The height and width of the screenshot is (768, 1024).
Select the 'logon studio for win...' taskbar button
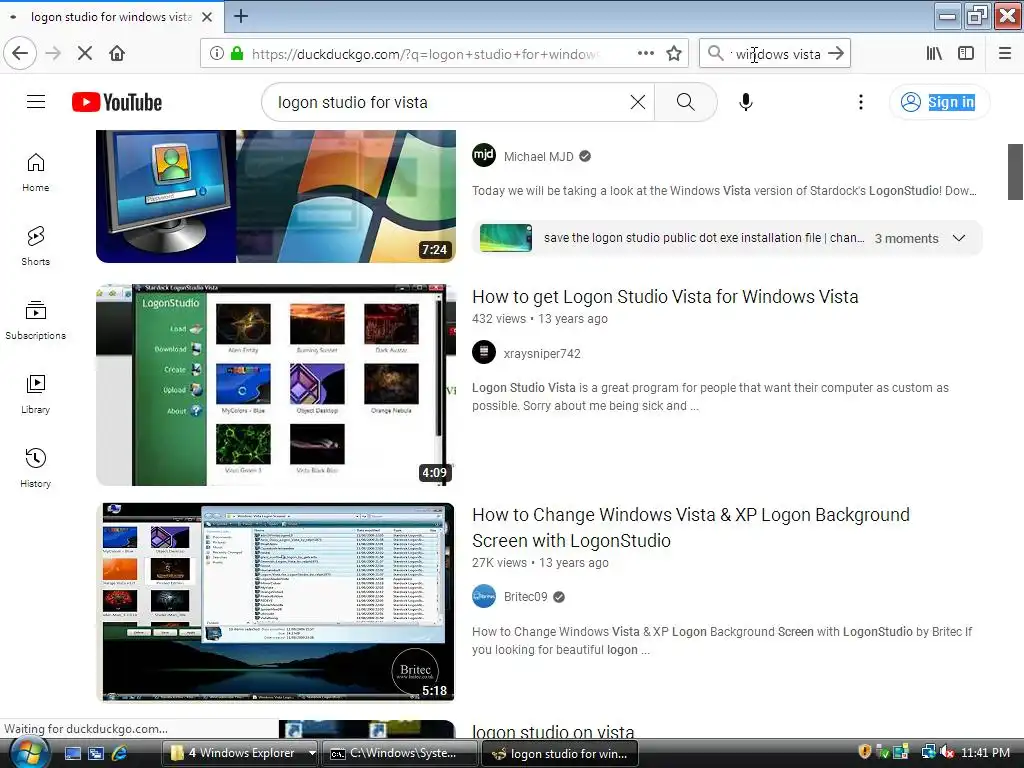point(560,753)
